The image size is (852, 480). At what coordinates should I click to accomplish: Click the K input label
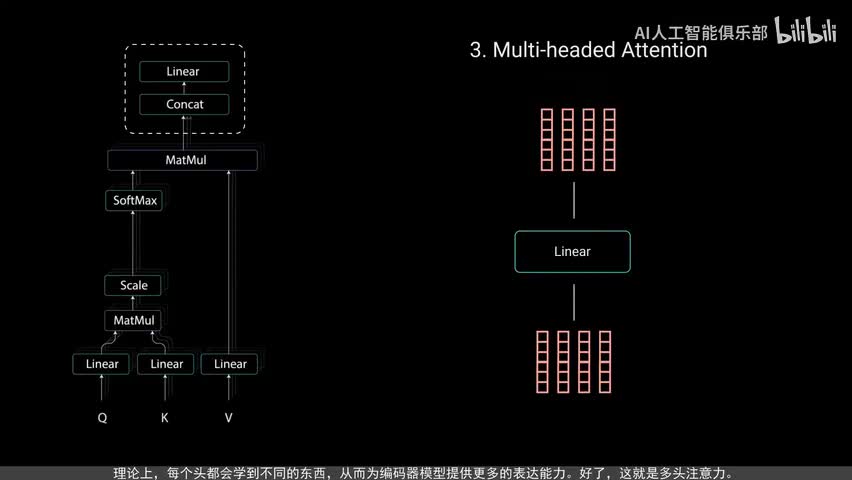(x=165, y=418)
